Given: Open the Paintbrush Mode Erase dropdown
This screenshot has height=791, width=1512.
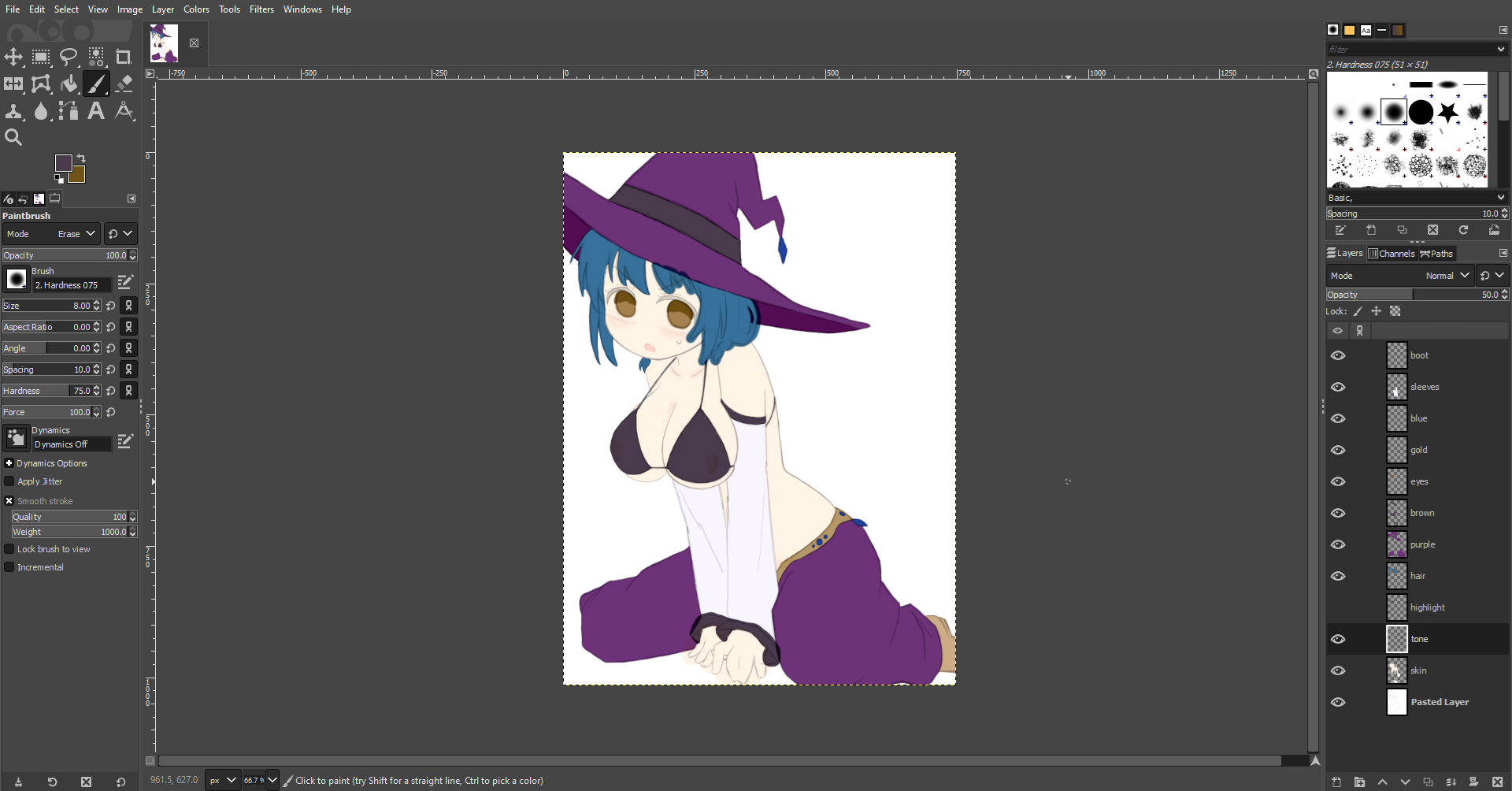Looking at the screenshot, I should pos(51,234).
